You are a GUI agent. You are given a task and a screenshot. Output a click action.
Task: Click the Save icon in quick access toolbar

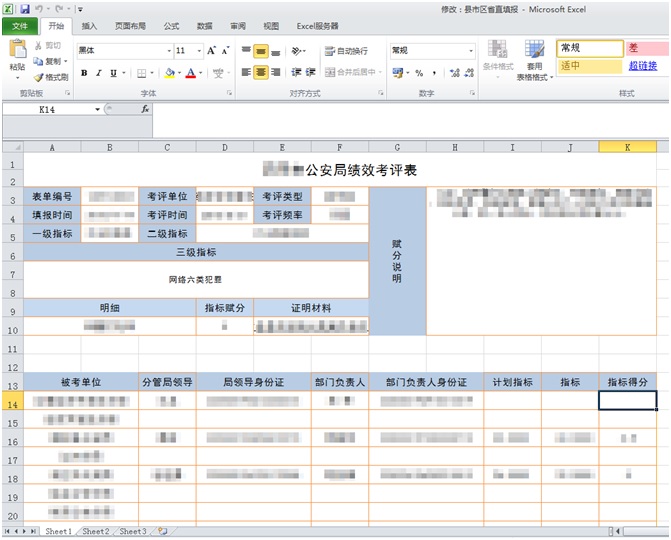click(x=25, y=8)
